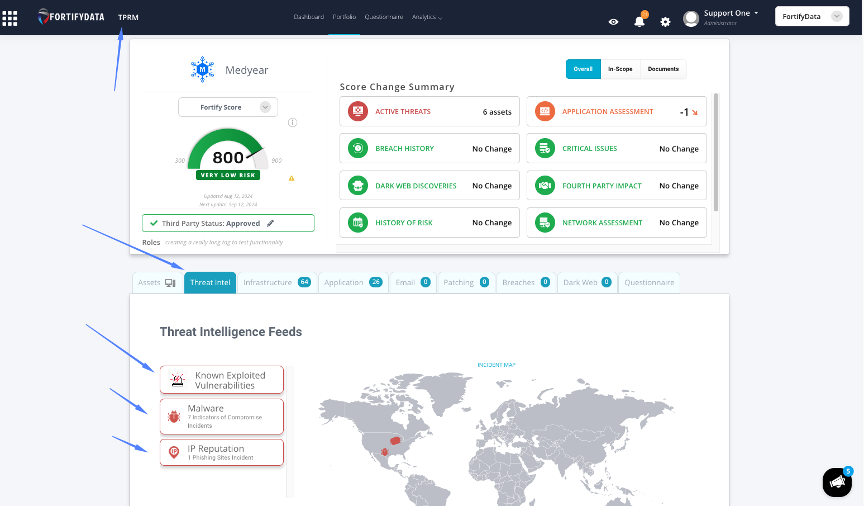Switch to the Breaches tab
Image resolution: width=864 pixels, height=506 pixels.
(x=526, y=282)
